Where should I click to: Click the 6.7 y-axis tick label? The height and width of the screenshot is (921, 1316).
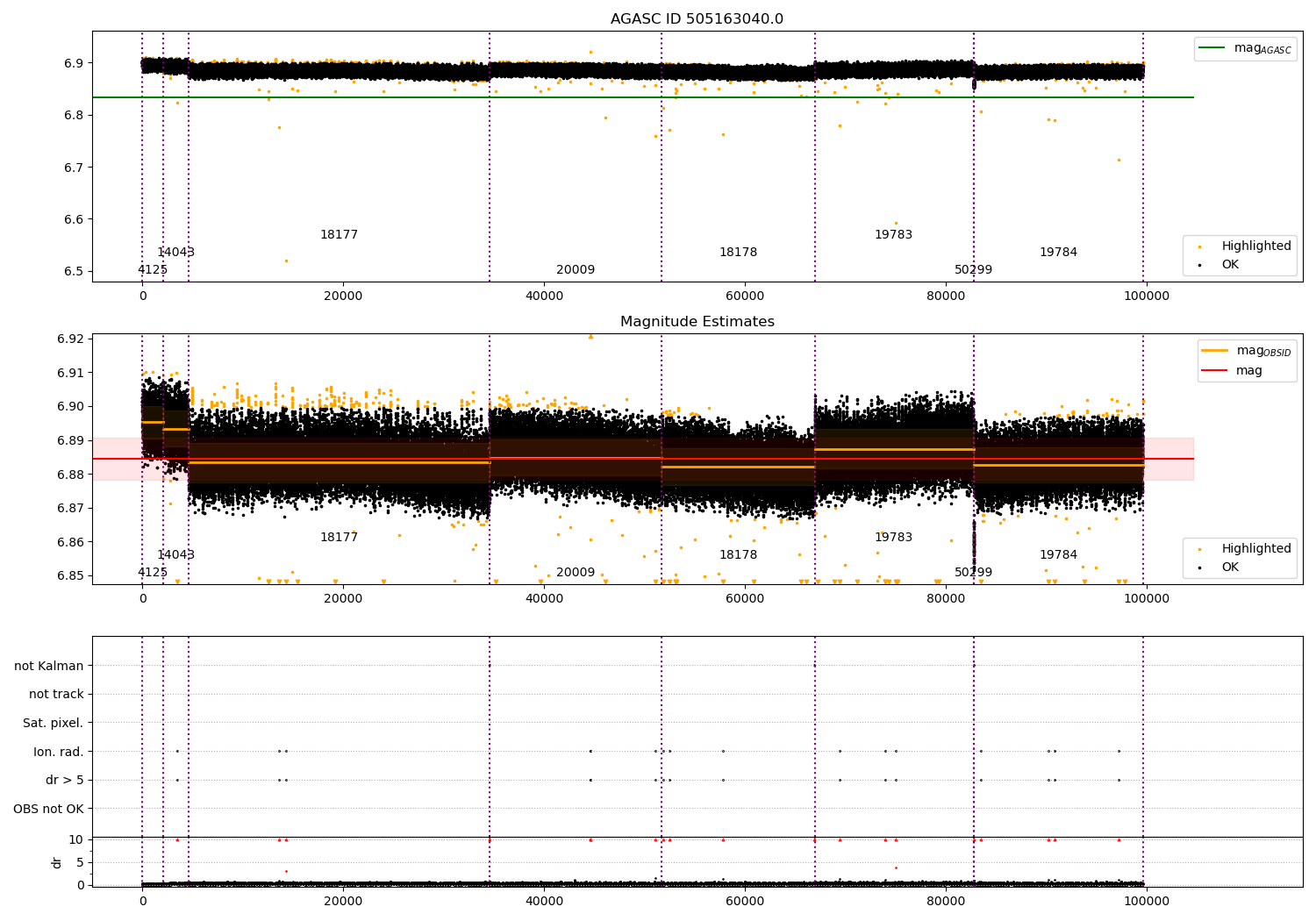(x=75, y=168)
